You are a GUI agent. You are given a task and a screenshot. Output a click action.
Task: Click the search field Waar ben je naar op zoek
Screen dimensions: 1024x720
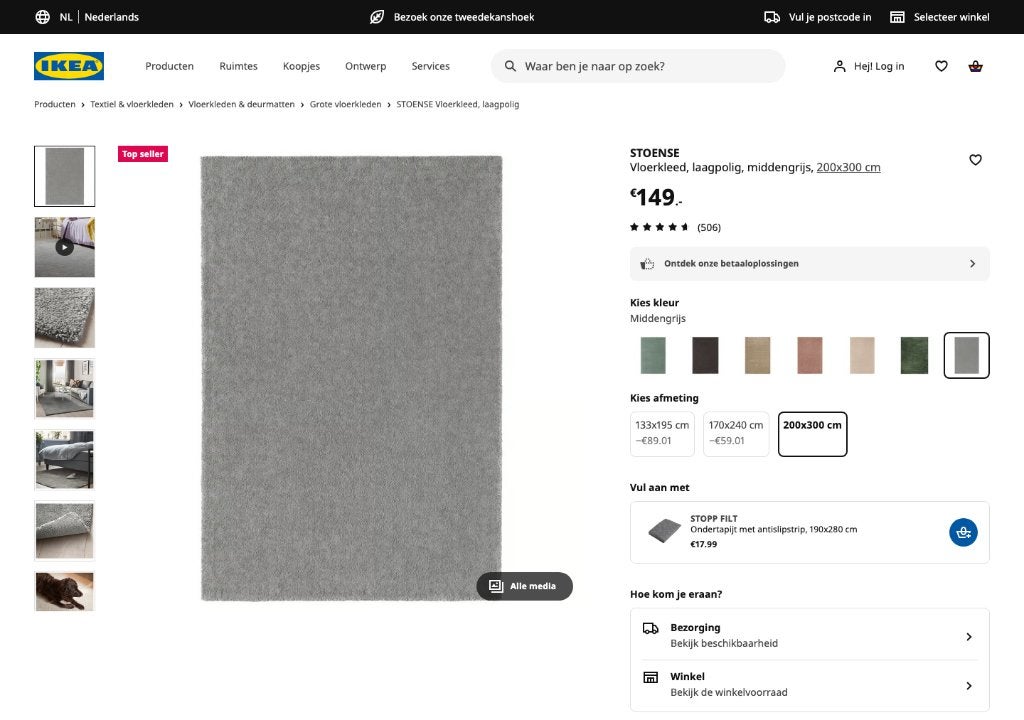click(638, 66)
